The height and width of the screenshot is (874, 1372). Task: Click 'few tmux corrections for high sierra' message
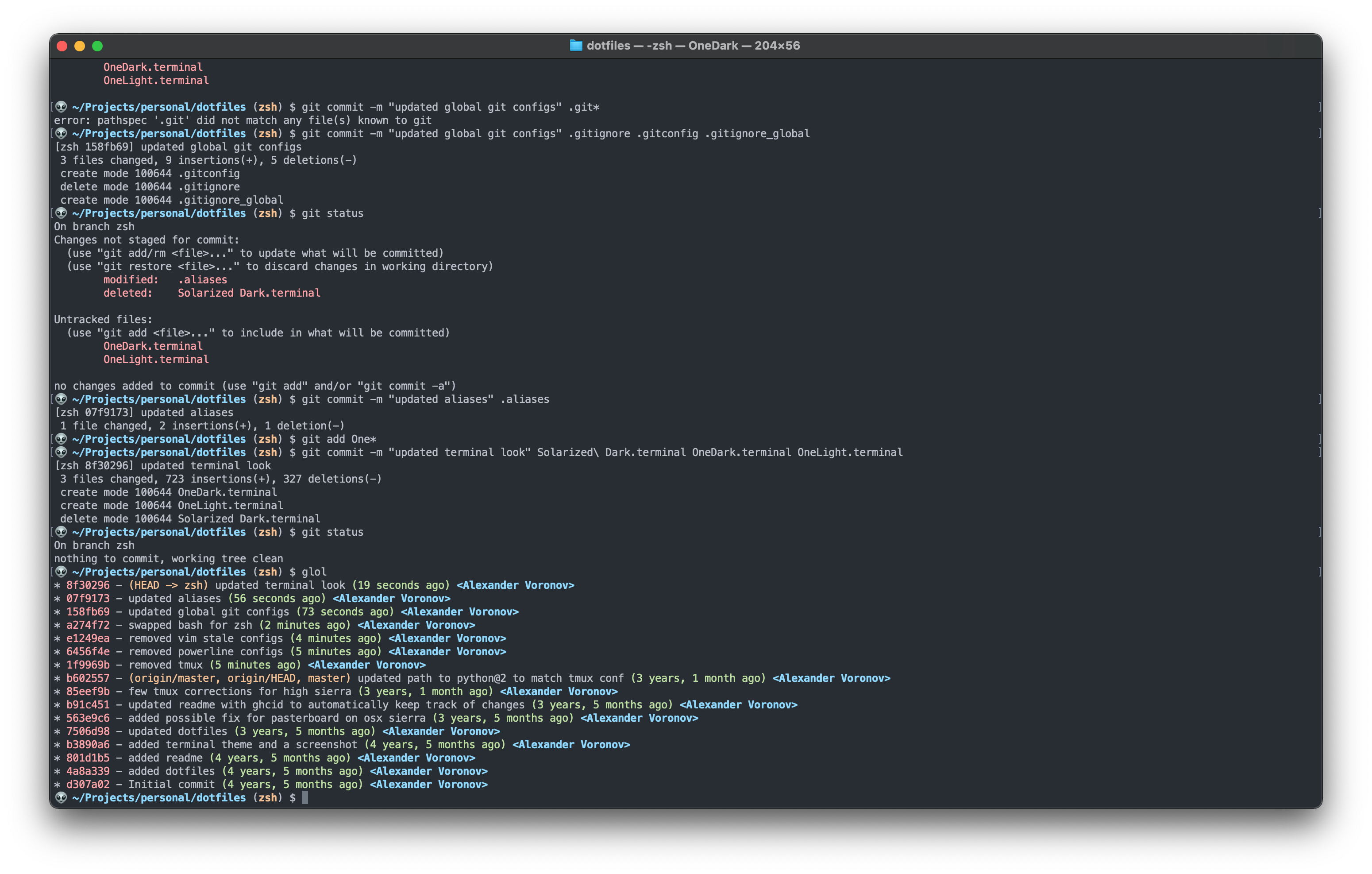[240, 692]
